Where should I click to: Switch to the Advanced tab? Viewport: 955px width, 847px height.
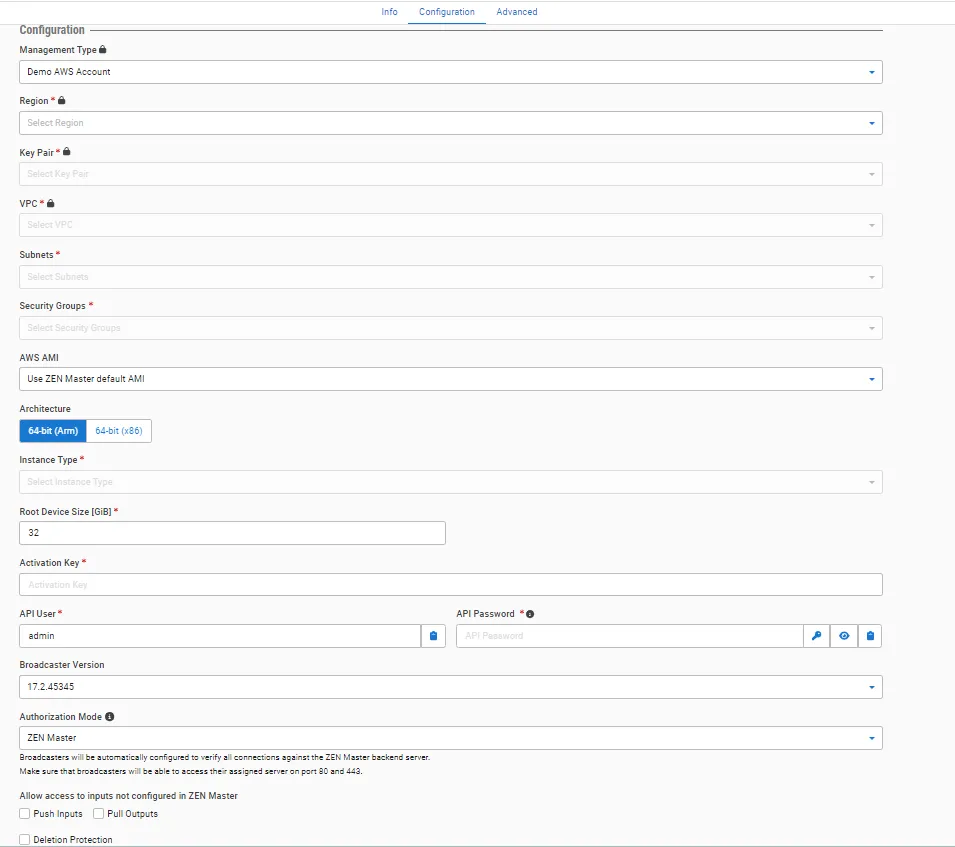516,12
